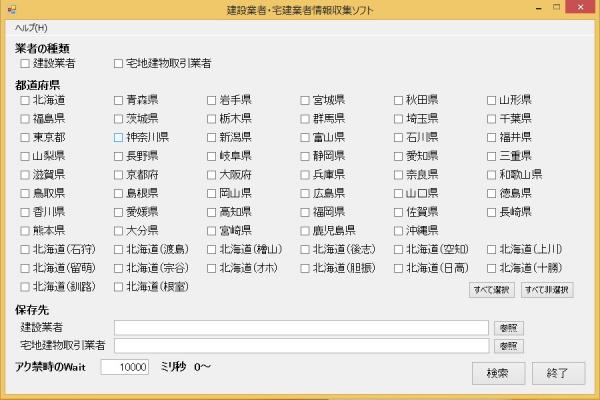Open the ヘルプ(H) menu
600x400 pixels.
(31, 28)
